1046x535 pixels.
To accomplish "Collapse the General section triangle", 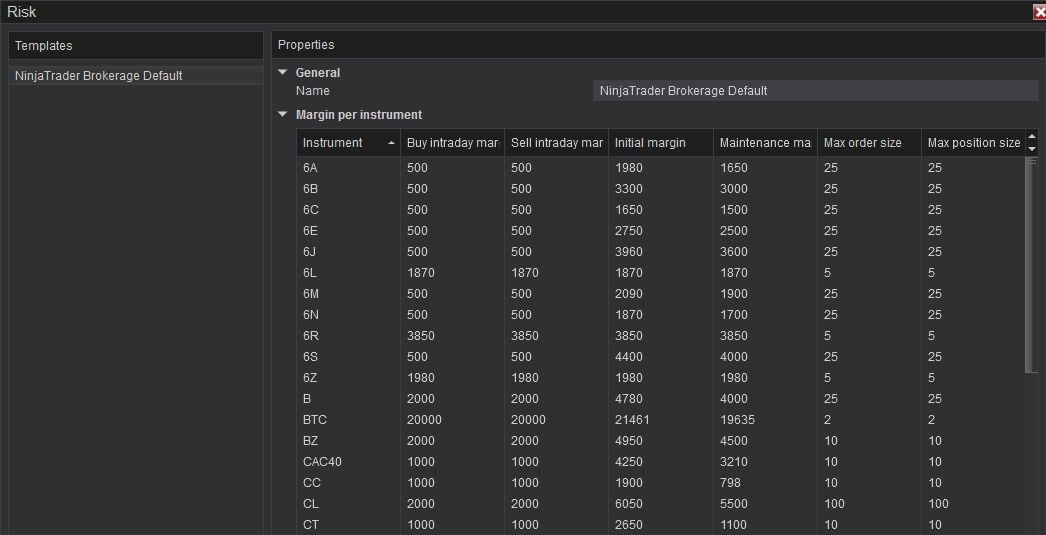I will pos(283,72).
